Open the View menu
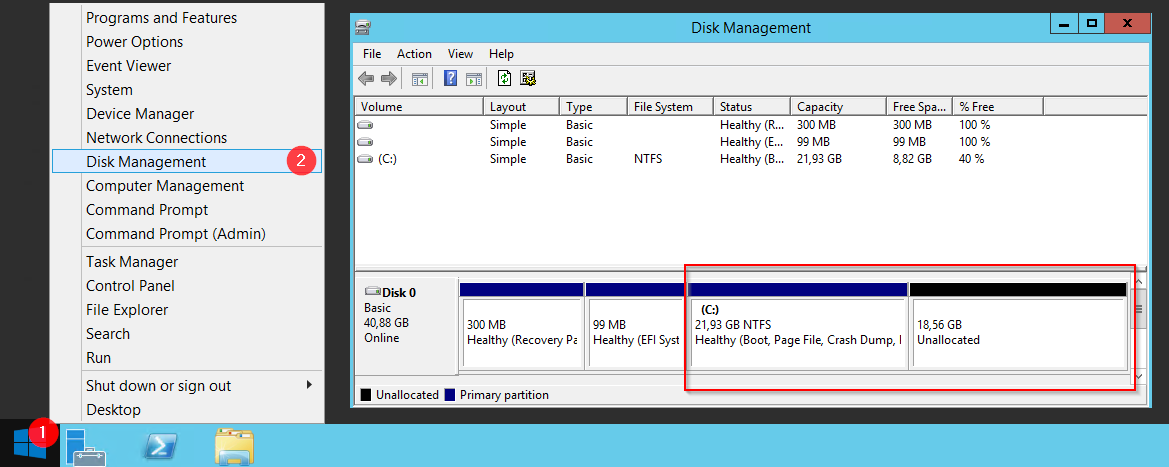This screenshot has height=467, width=1169. (x=460, y=54)
